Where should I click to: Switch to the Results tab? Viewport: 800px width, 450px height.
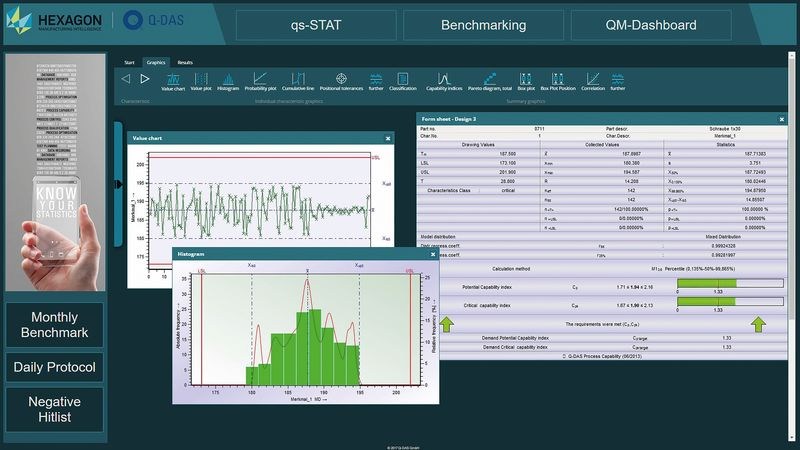(x=185, y=62)
